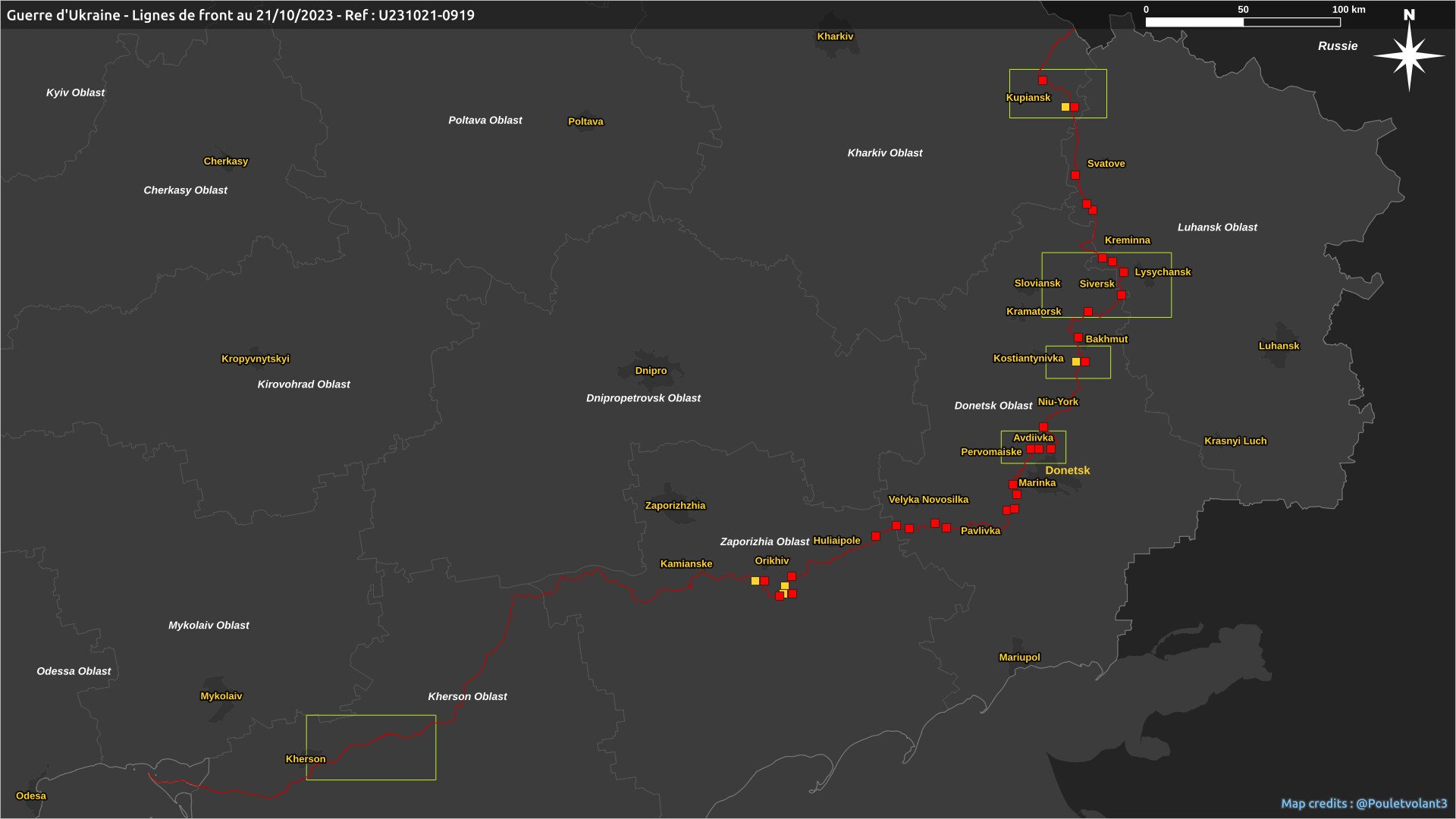Select the Donetsk Oblast label
1456x819 pixels.
993,406
